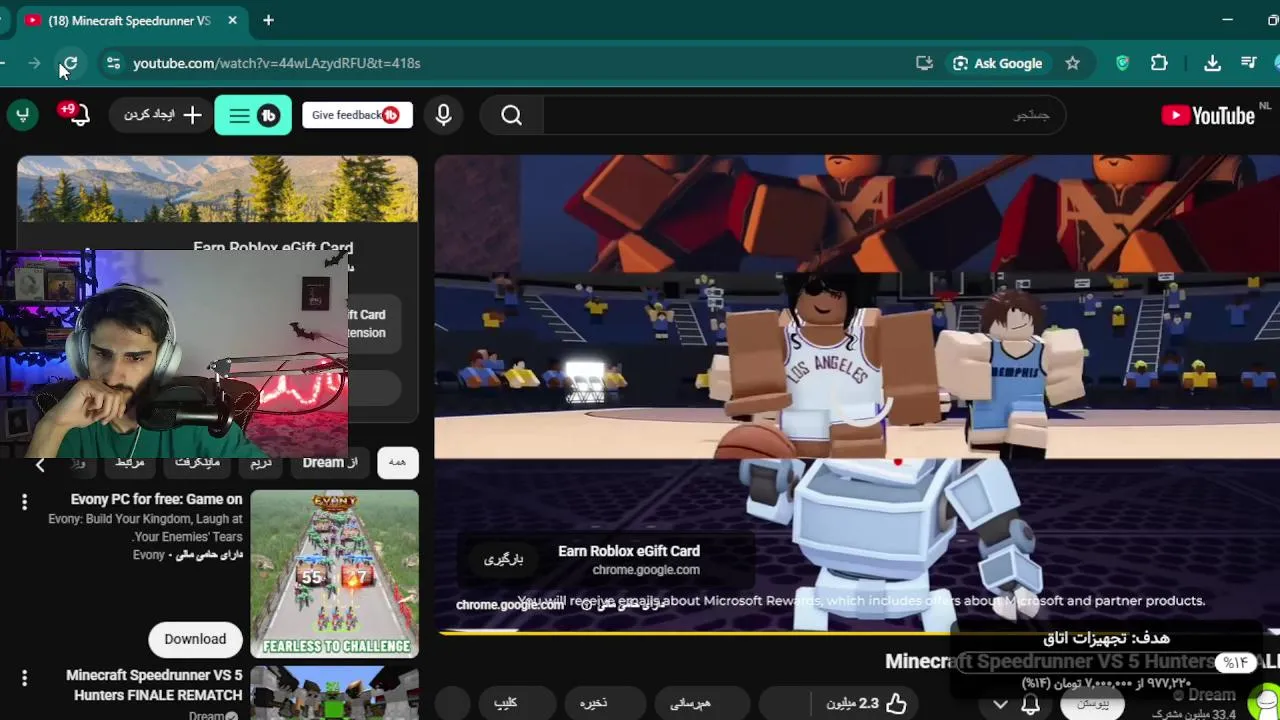1280x720 pixels.
Task: Open Evony ad thumbnail
Action: 334,573
